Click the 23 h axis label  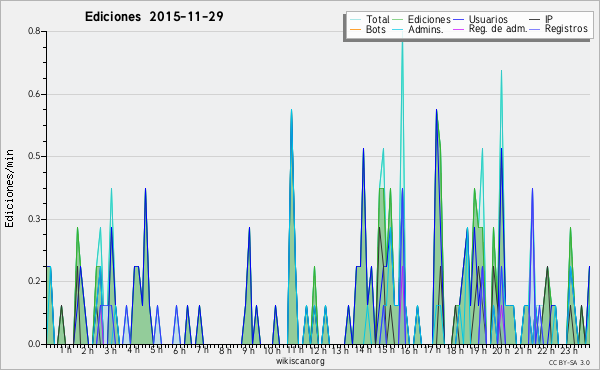[569, 350]
